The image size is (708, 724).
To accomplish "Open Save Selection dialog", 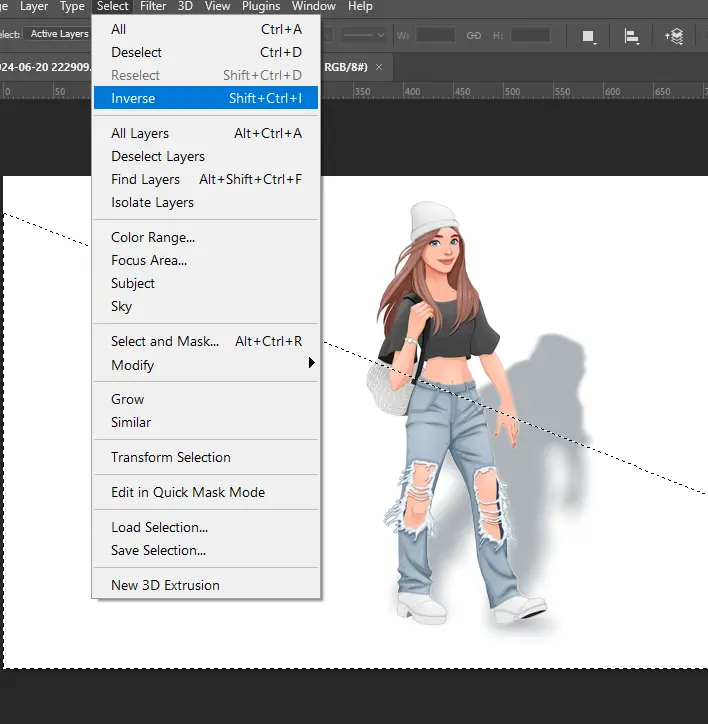I will point(206,550).
